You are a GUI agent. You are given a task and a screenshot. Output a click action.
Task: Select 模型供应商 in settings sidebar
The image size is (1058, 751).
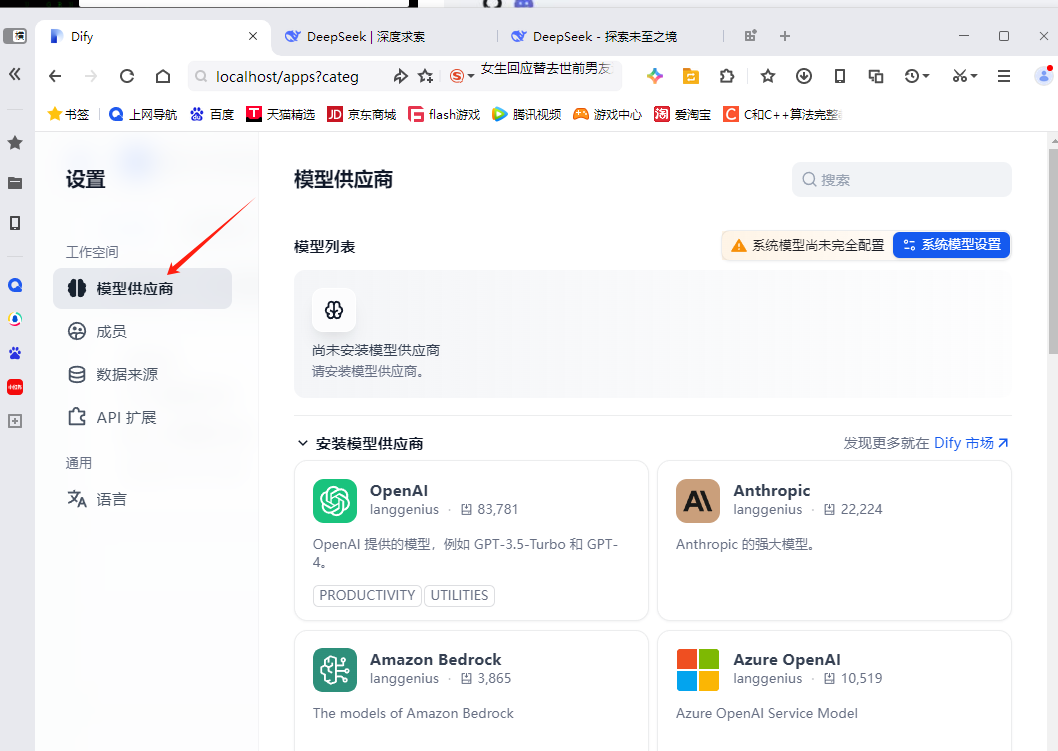(142, 288)
